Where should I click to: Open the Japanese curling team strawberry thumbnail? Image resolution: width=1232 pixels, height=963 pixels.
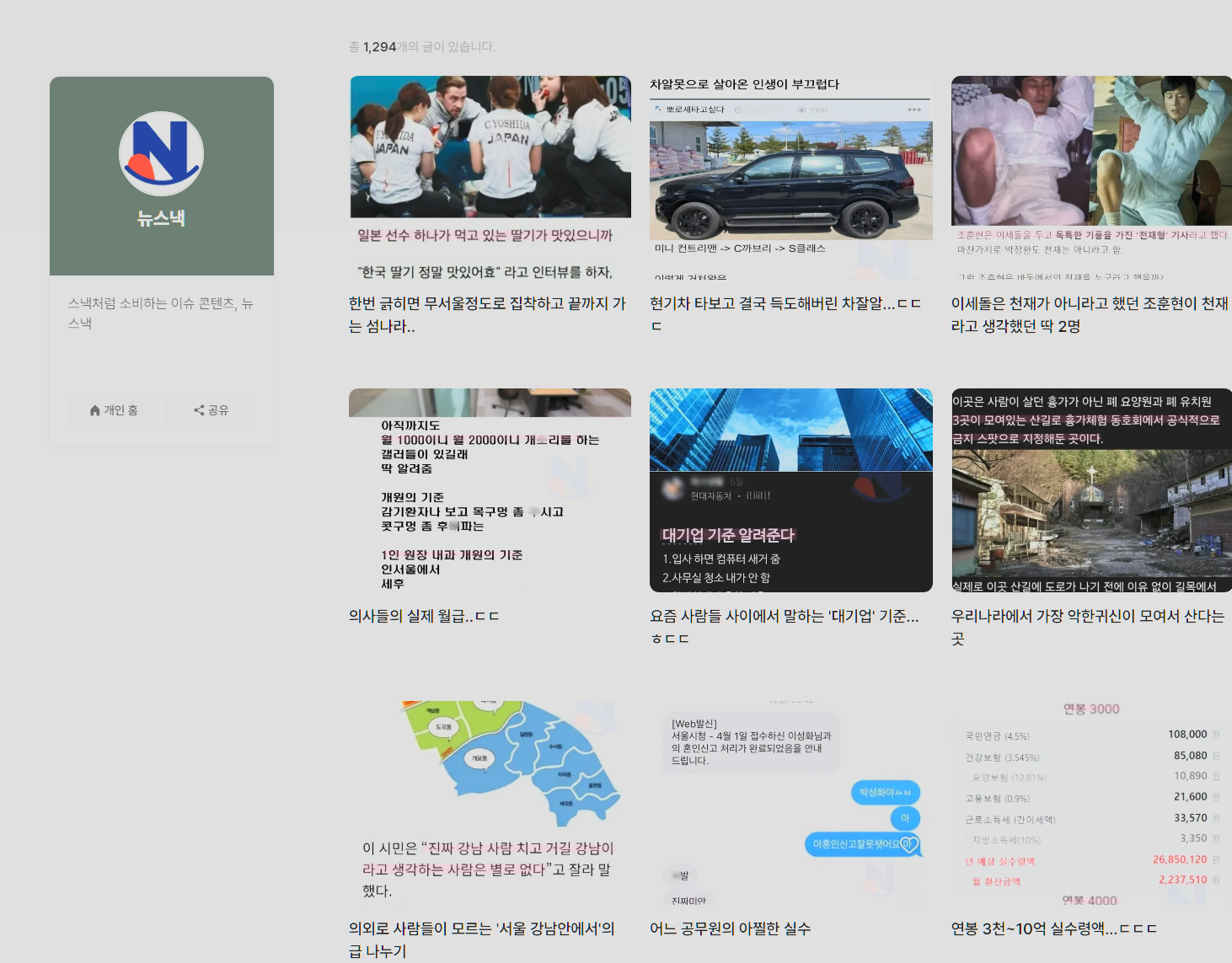click(490, 178)
